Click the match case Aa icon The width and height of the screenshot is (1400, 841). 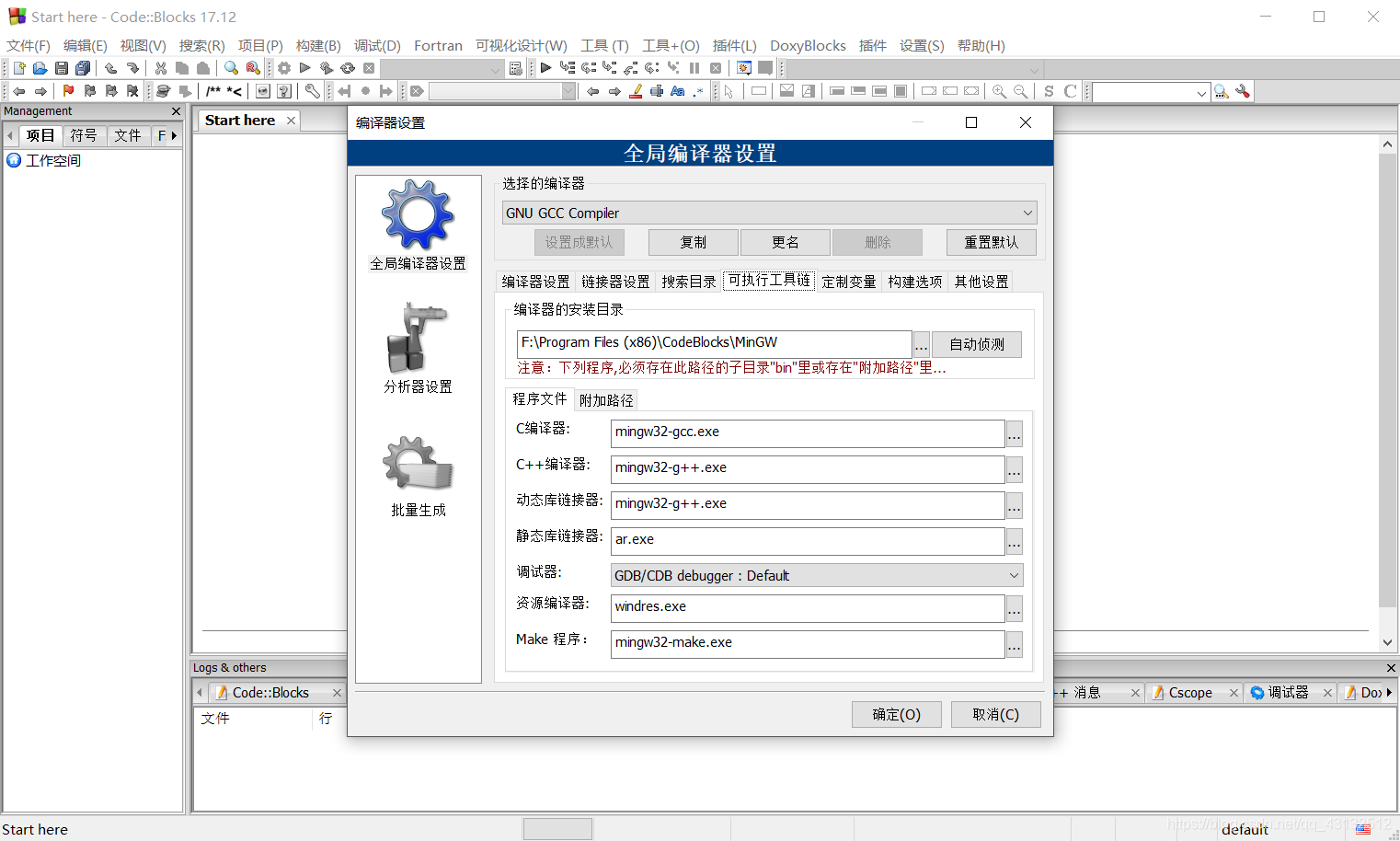tap(678, 91)
